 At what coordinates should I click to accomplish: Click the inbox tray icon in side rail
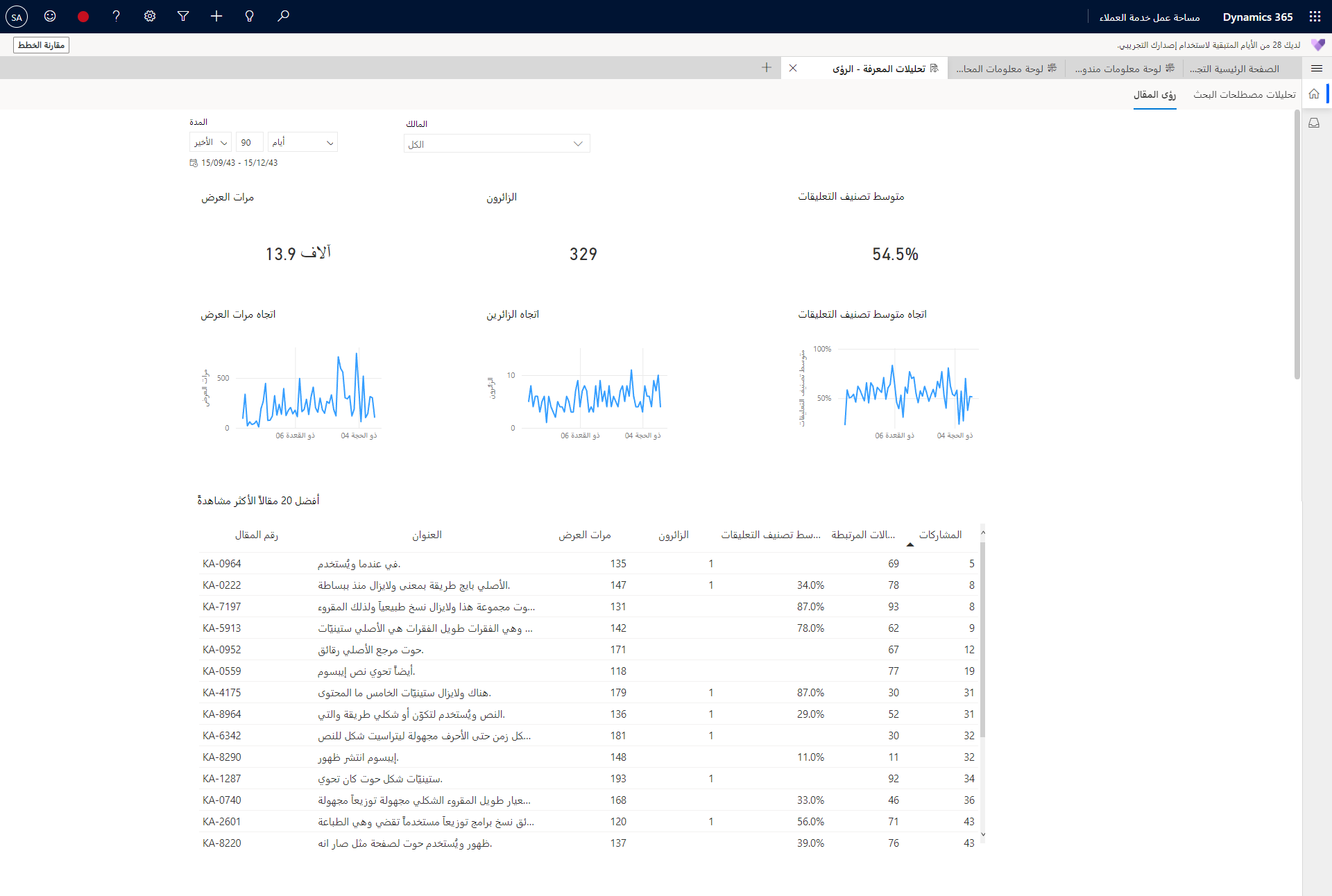click(x=1314, y=123)
